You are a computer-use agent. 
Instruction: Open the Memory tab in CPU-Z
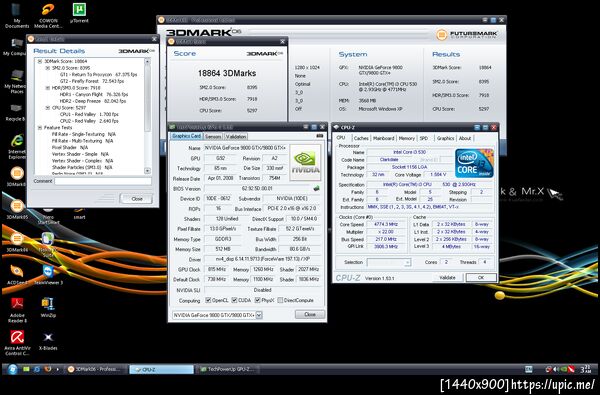tap(406, 139)
